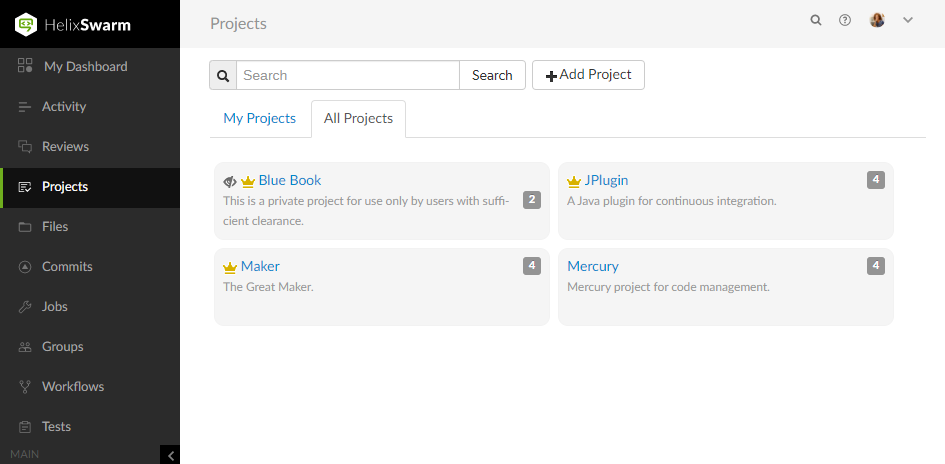
Task: Switch to the My Projects tab
Action: click(x=259, y=118)
